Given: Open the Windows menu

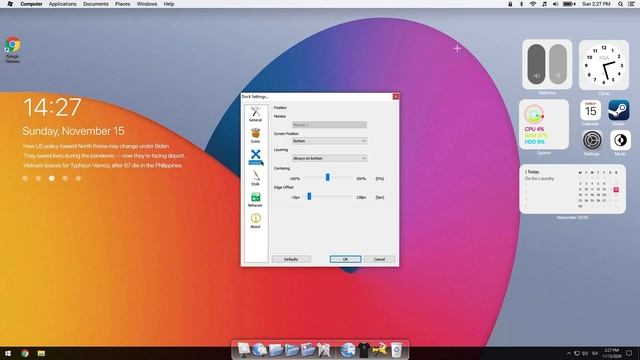Looking at the screenshot, I should click(147, 4).
